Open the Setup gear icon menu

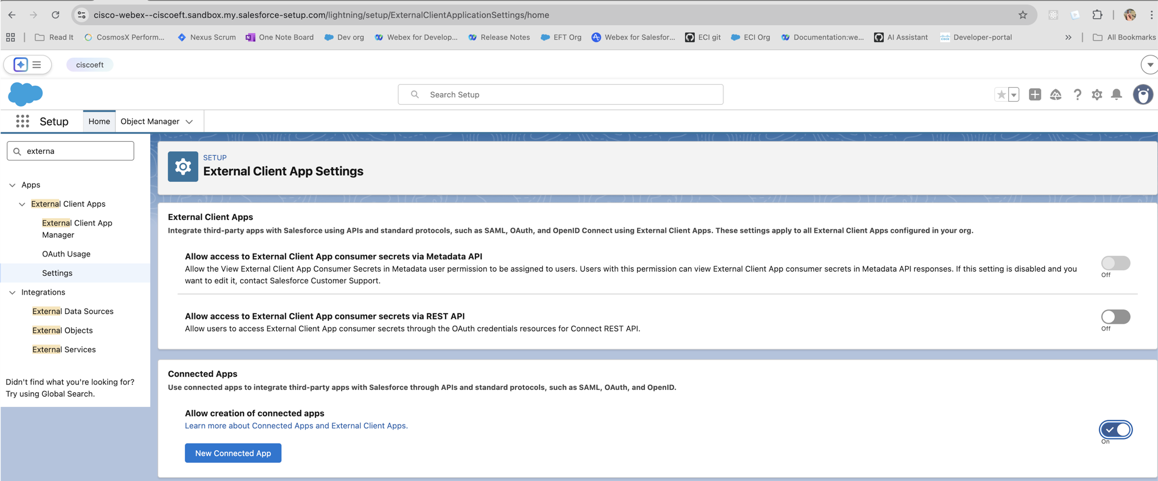point(1096,95)
